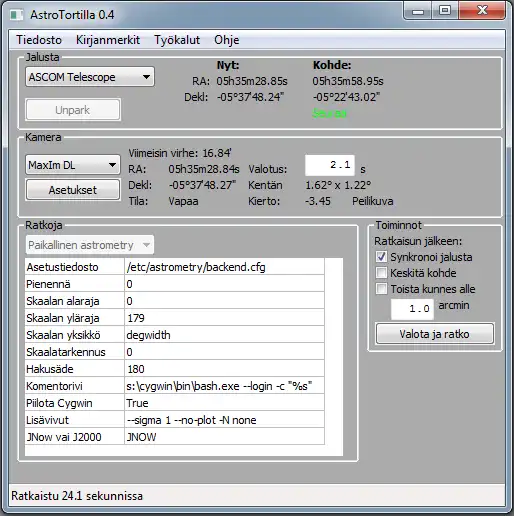
Task: Select the JNow vai J2000 value JNOW
Action: 224,437
